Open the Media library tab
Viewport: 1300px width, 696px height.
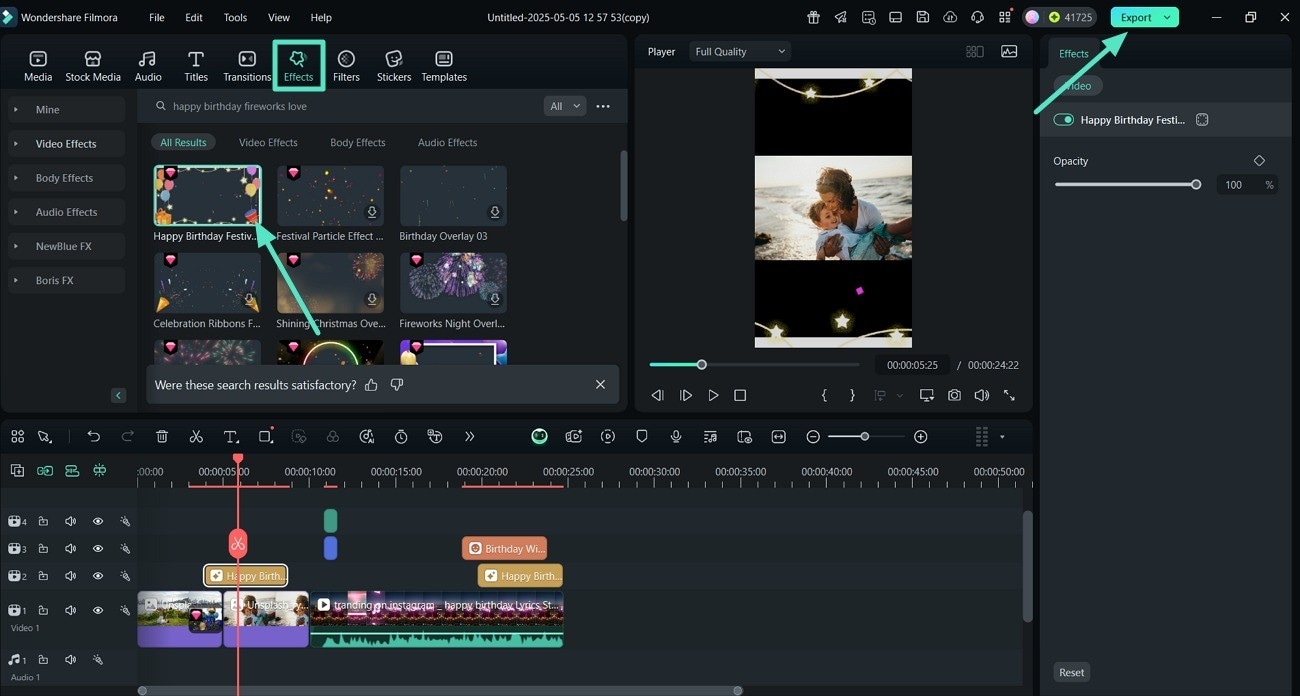38,66
